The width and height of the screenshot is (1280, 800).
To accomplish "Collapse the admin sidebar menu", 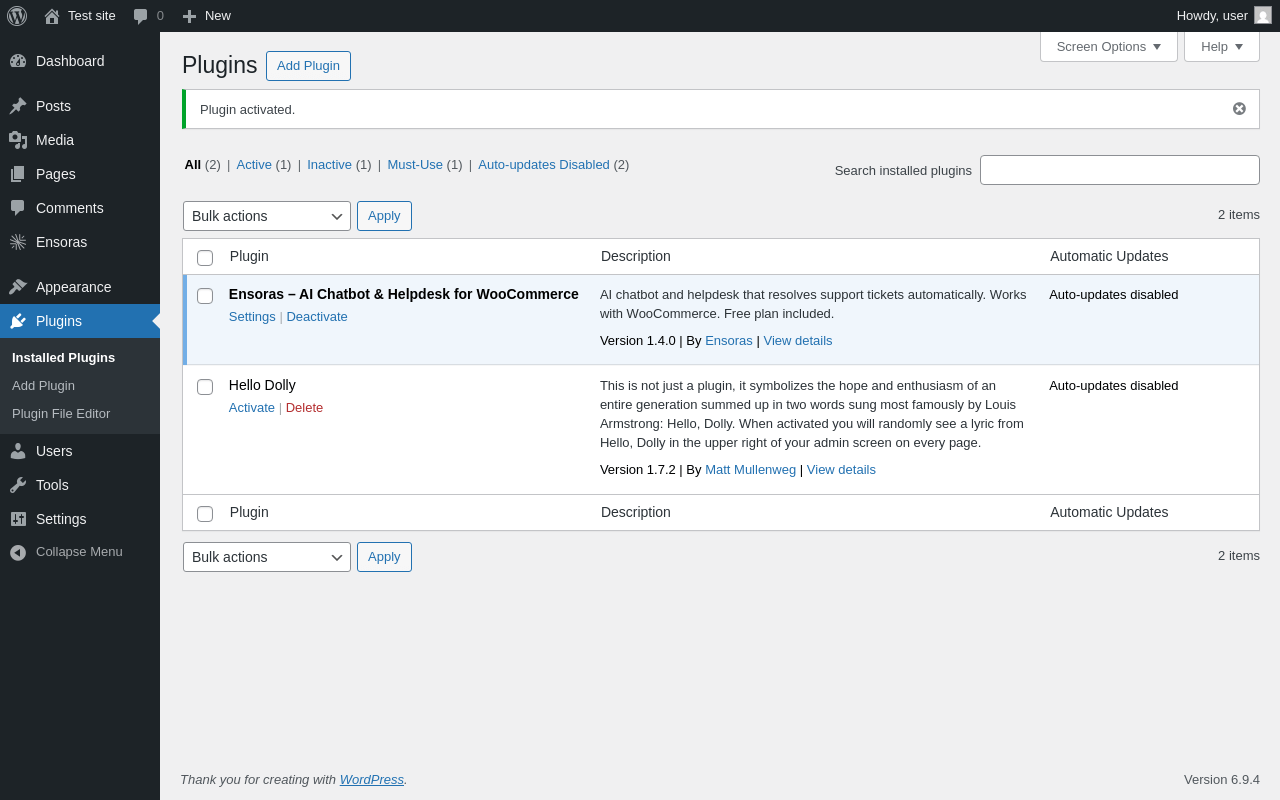I will [x=18, y=552].
